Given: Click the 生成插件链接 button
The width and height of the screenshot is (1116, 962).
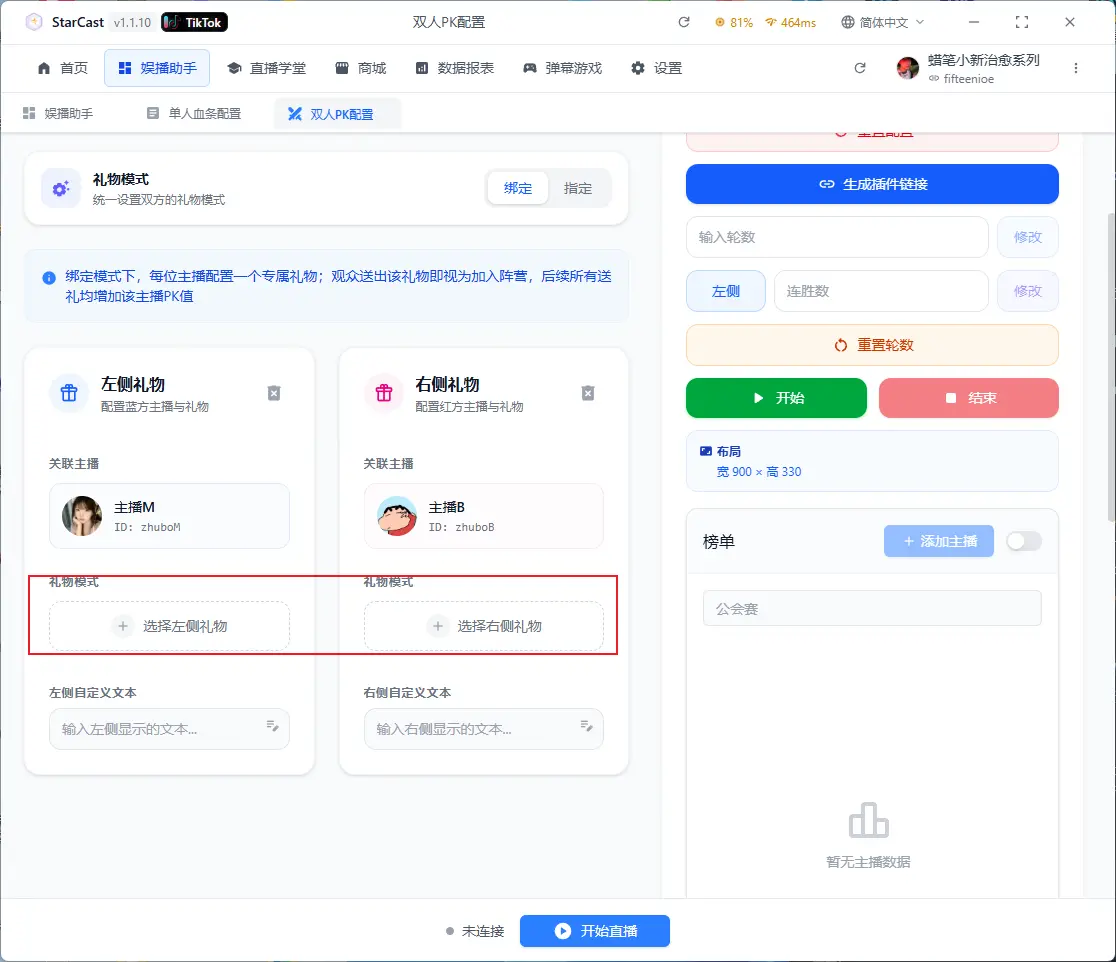Looking at the screenshot, I should pos(872,184).
